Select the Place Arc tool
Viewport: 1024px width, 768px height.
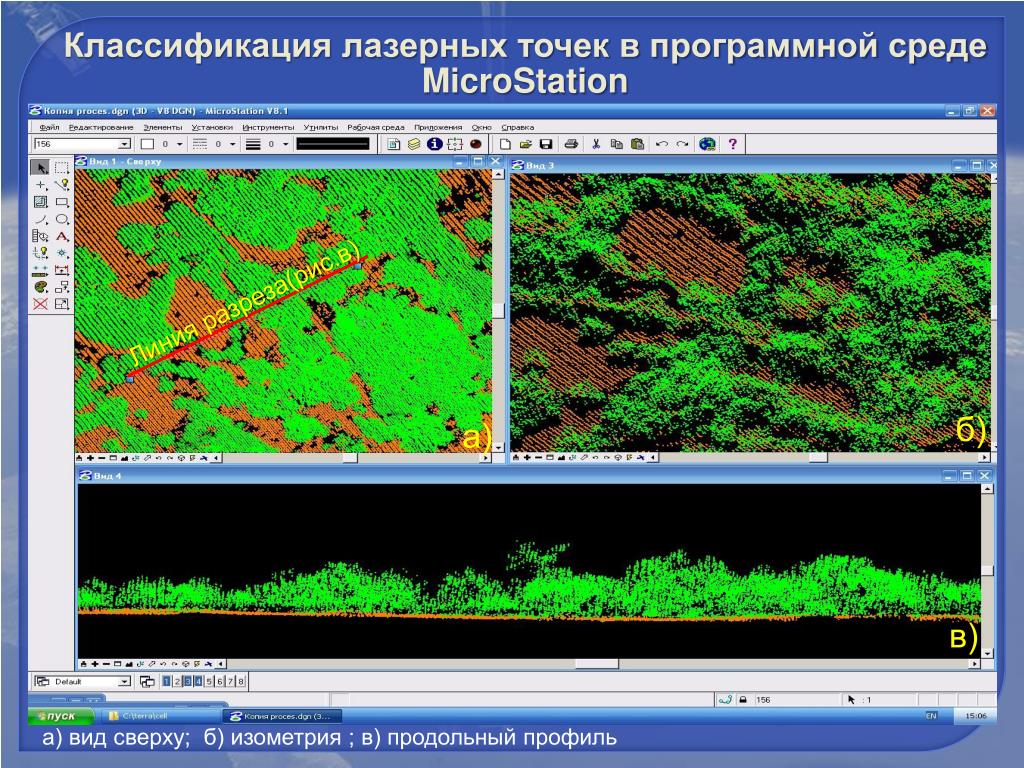coord(40,219)
